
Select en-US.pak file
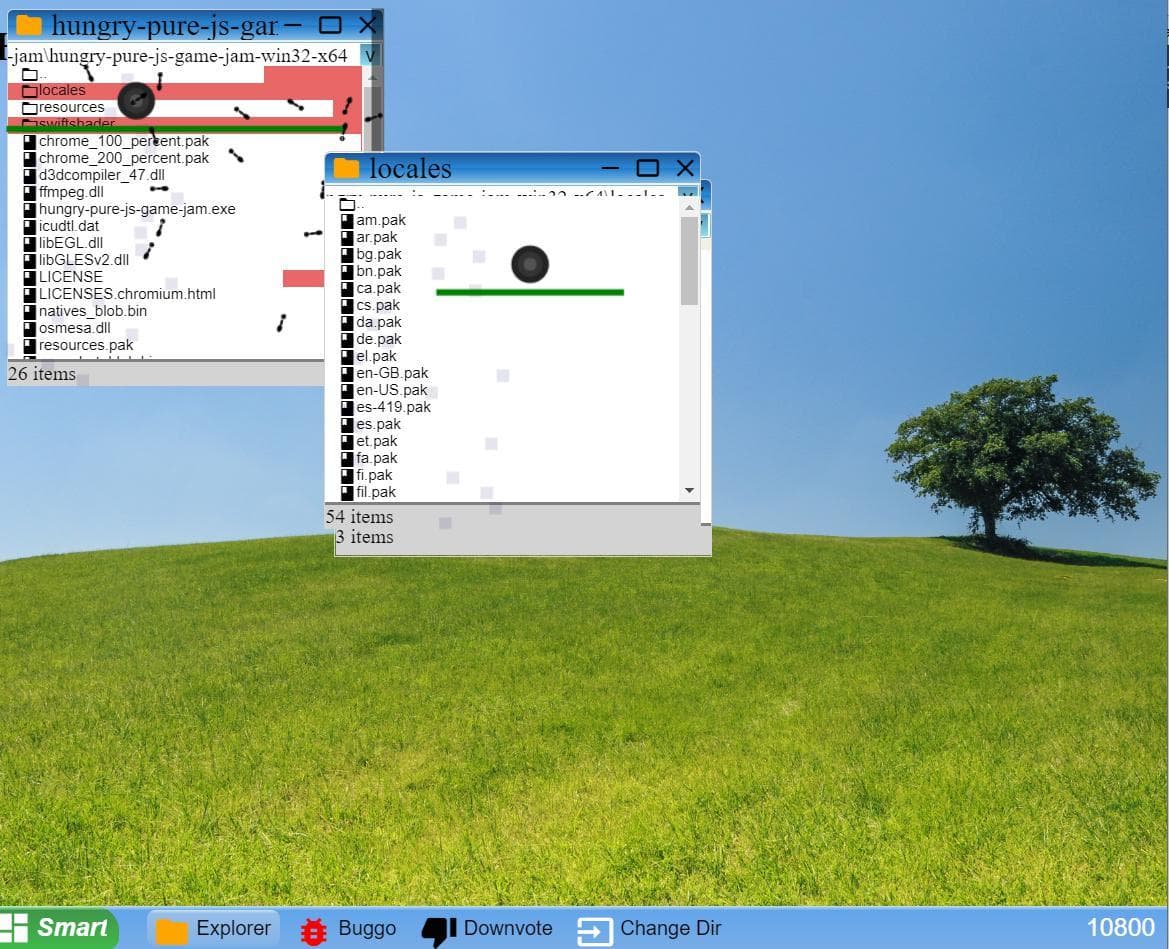pyautogui.click(x=385, y=391)
